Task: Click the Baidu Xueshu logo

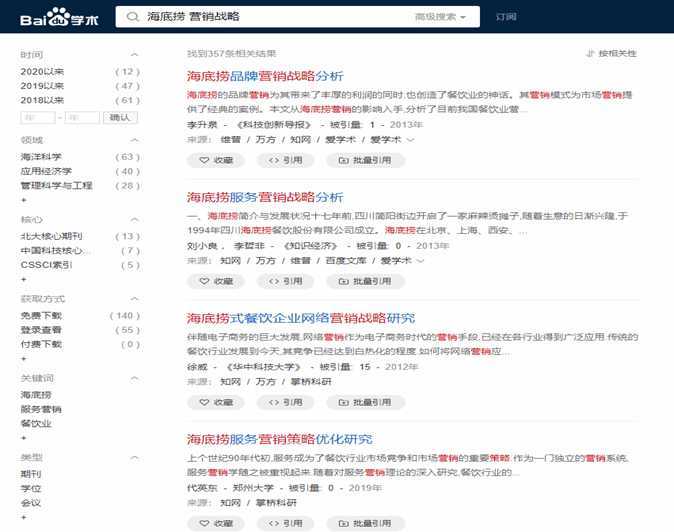Action: point(59,18)
